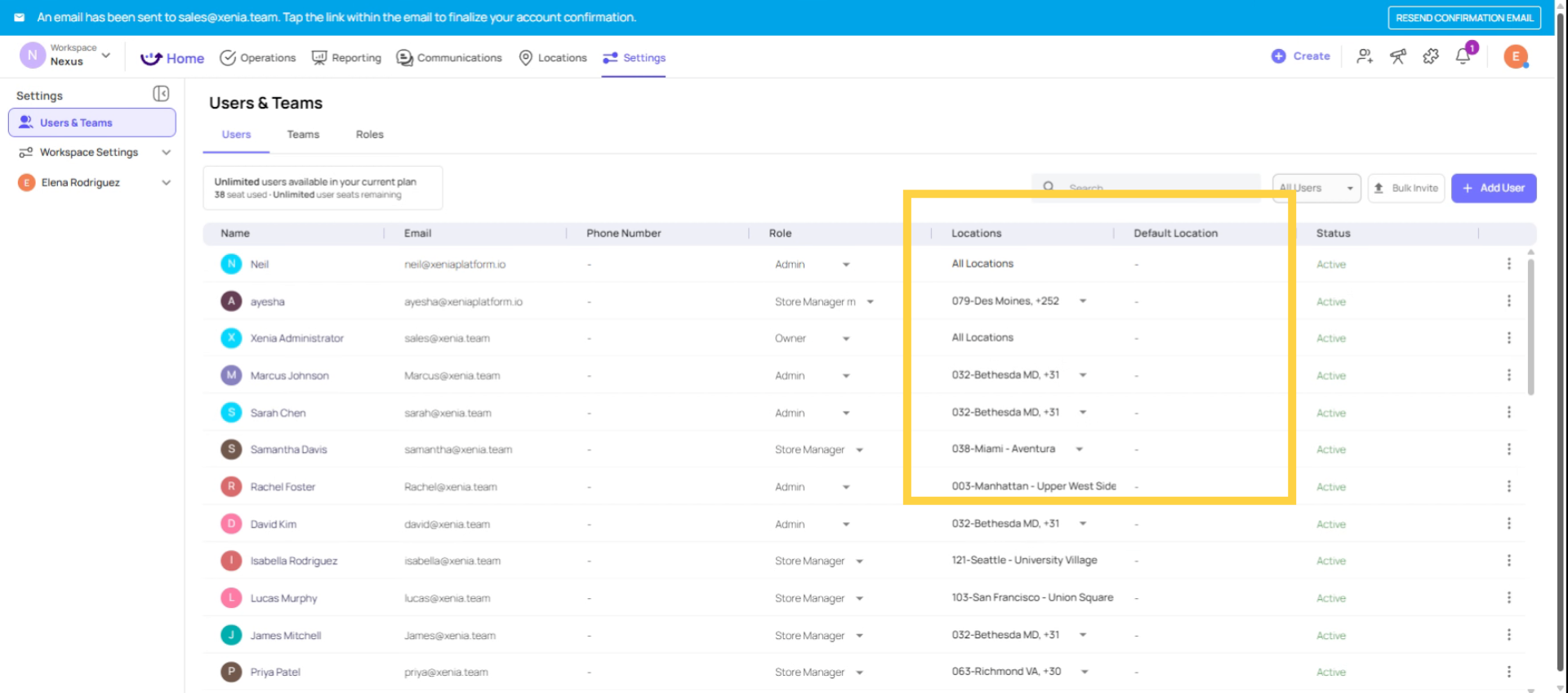Click the user table vertical scrollbar
The width and height of the screenshot is (1568, 693).
click(x=1530, y=327)
